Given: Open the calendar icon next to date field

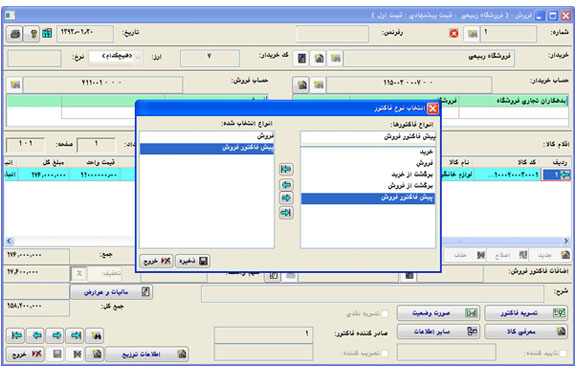Looking at the screenshot, I should click(47, 34).
